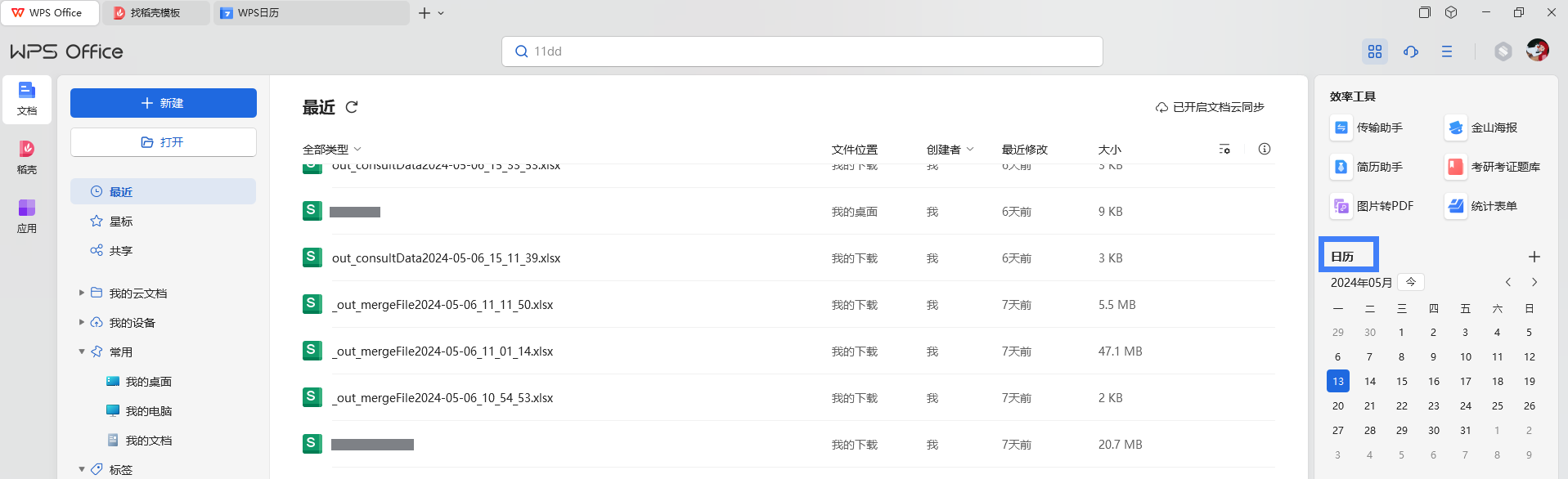Select 最近 in the navigation list
The width and height of the screenshot is (1568, 479).
164,191
